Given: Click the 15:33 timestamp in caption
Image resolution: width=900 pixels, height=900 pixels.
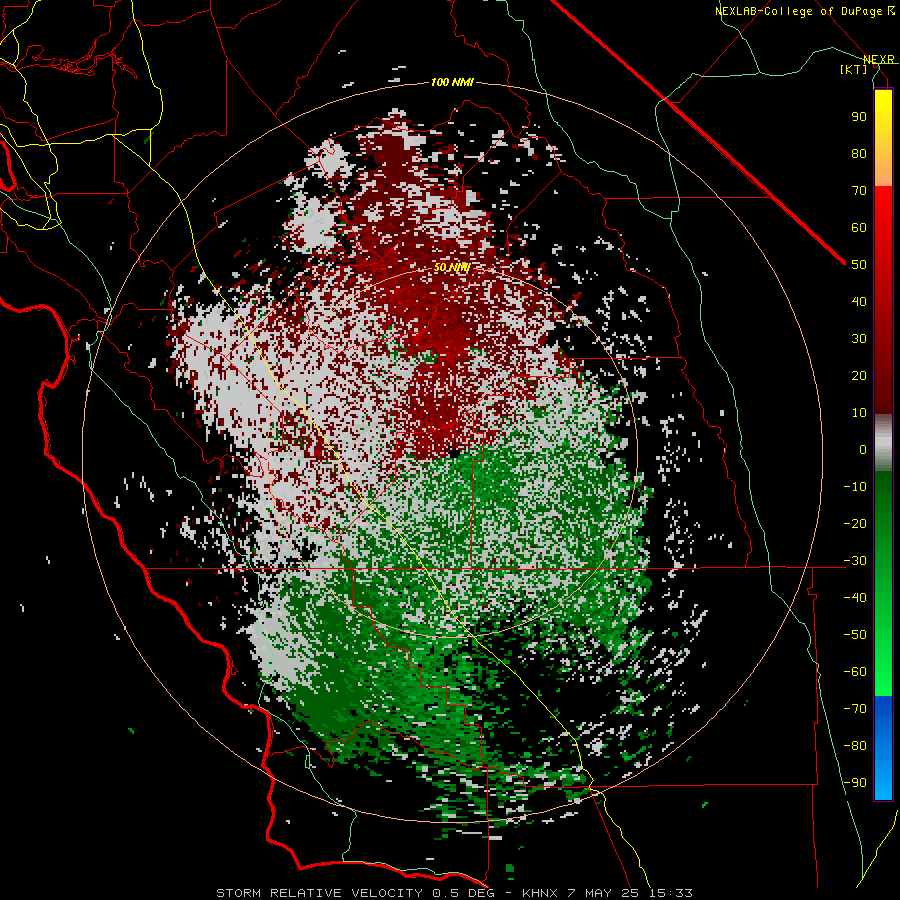Looking at the screenshot, I should pos(670,893).
